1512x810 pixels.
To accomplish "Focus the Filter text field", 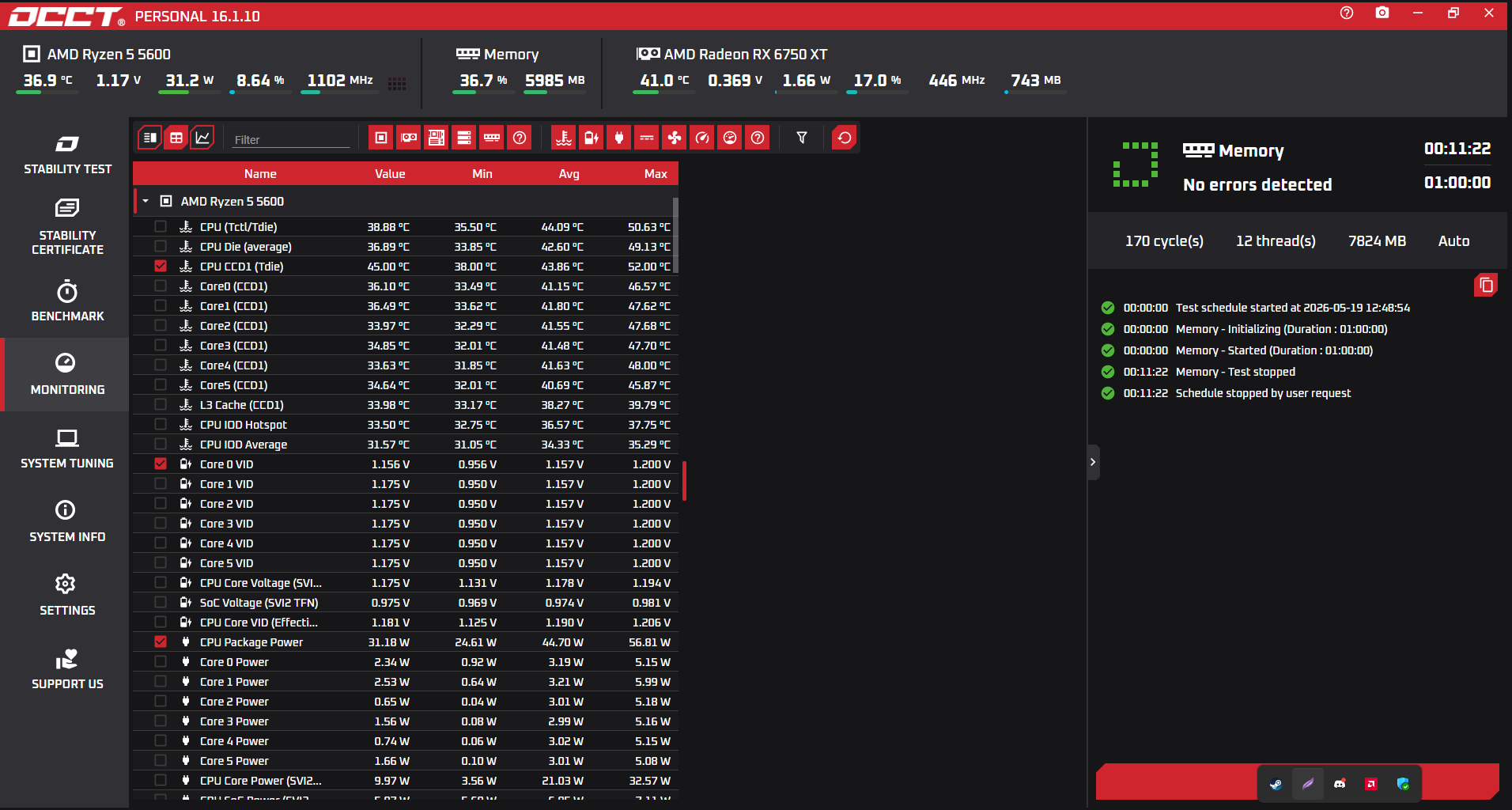I will pos(291,139).
